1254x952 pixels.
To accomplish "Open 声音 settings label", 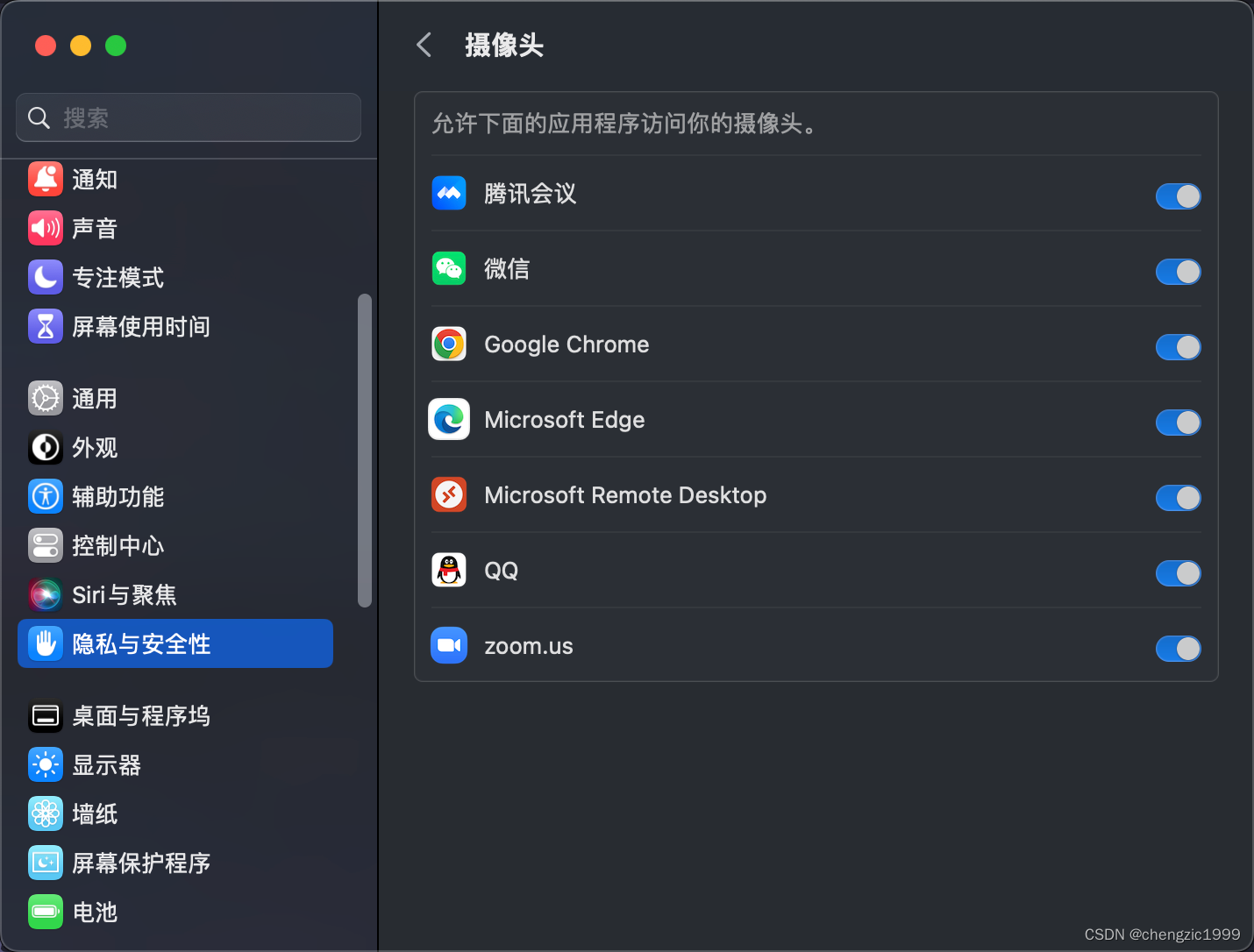I will coord(95,229).
